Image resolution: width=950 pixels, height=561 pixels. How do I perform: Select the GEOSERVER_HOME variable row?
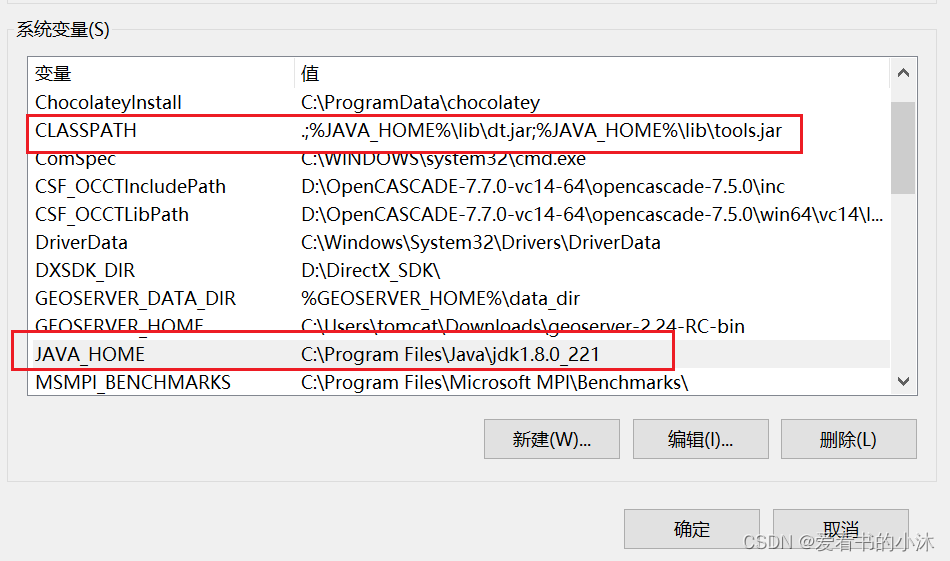coord(459,326)
